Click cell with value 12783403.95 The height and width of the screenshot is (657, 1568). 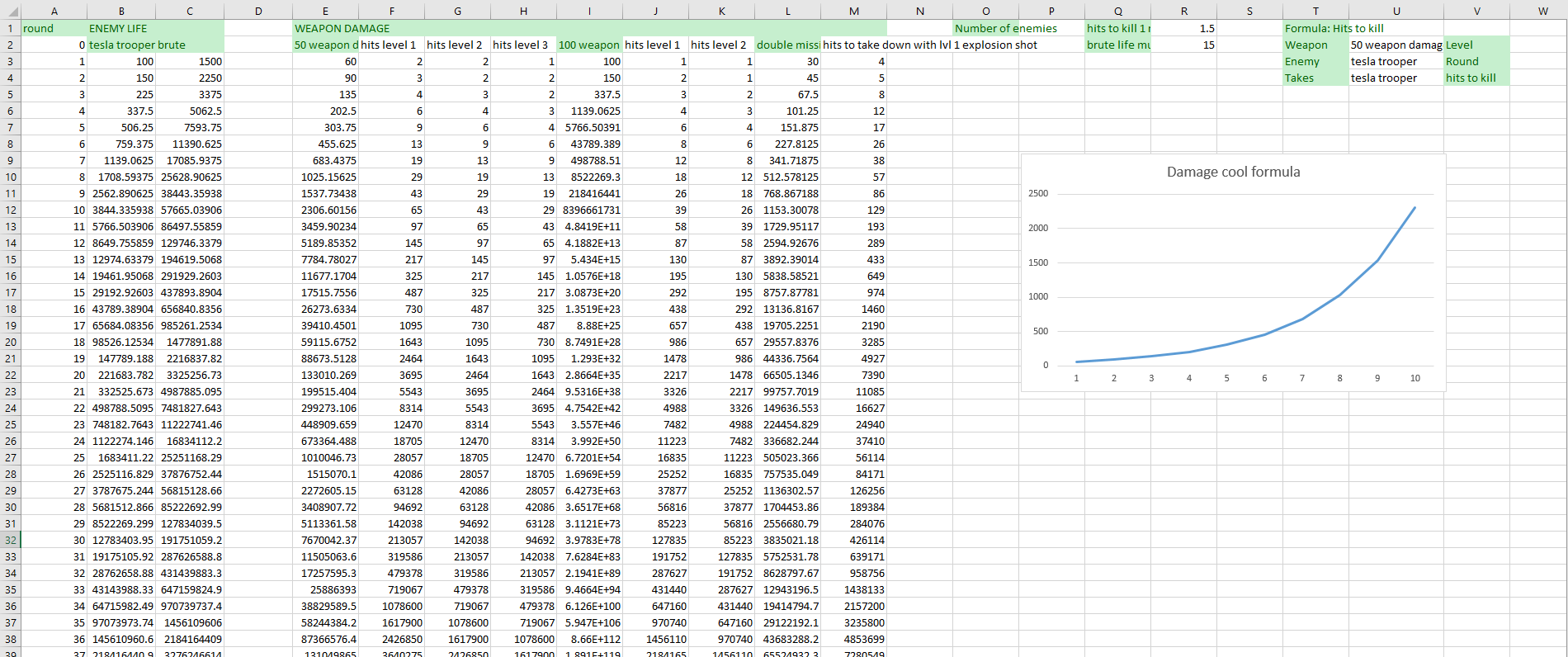pyautogui.click(x=121, y=540)
